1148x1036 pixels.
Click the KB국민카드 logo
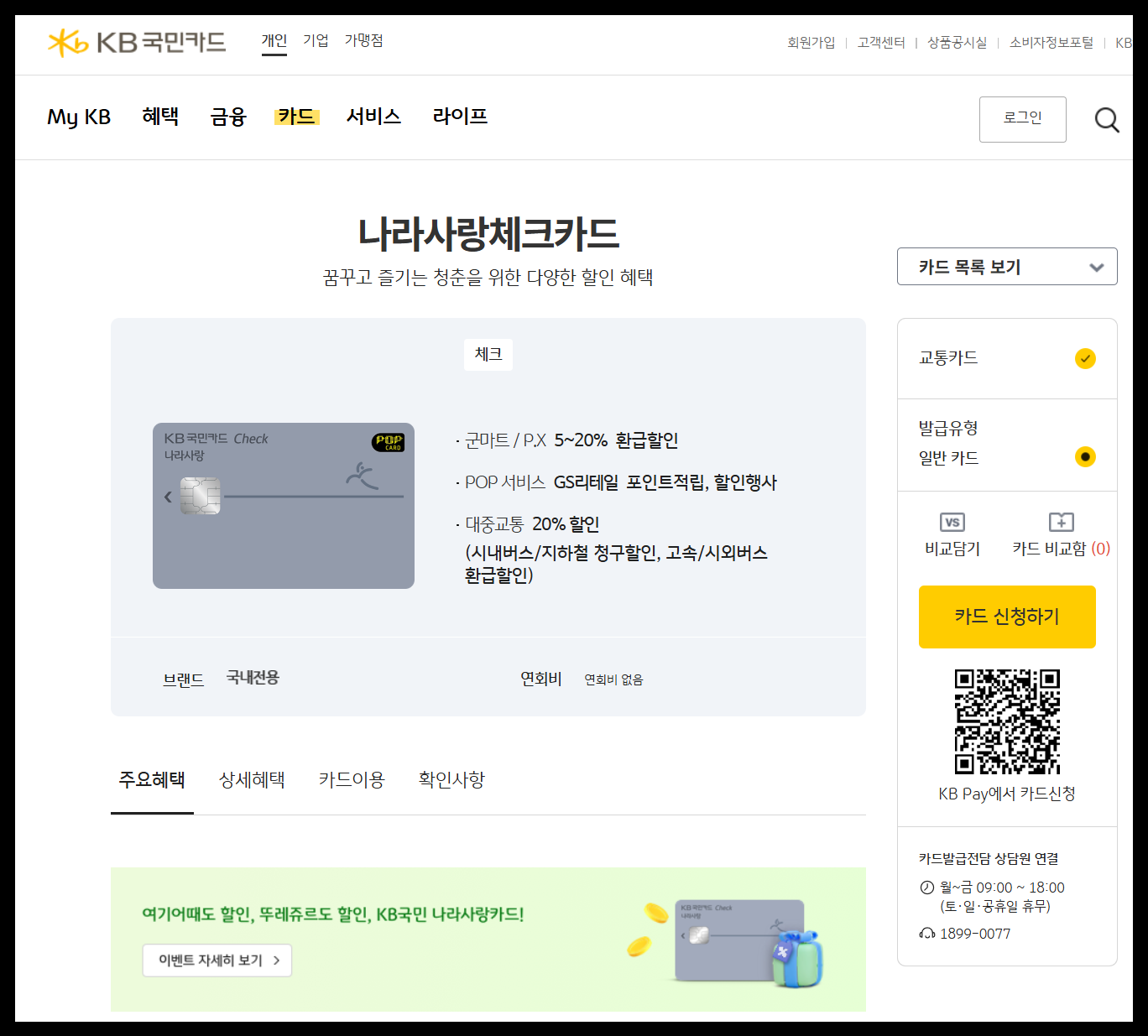[137, 42]
